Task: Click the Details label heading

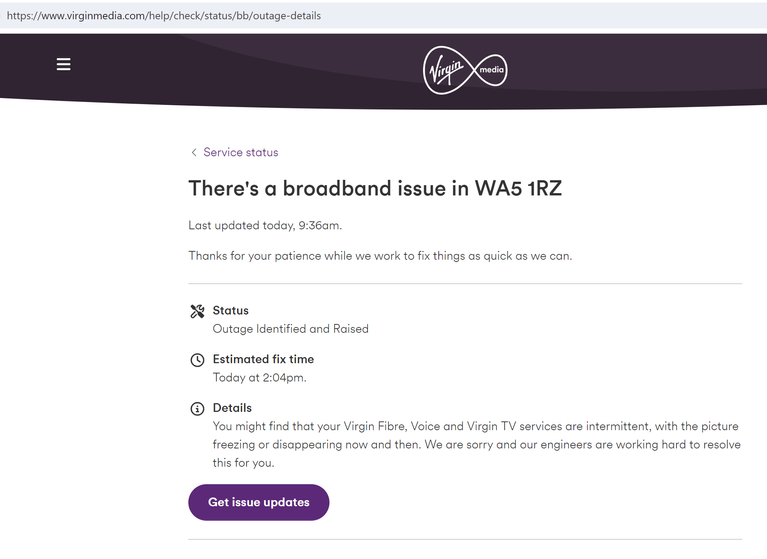Action: pos(232,408)
